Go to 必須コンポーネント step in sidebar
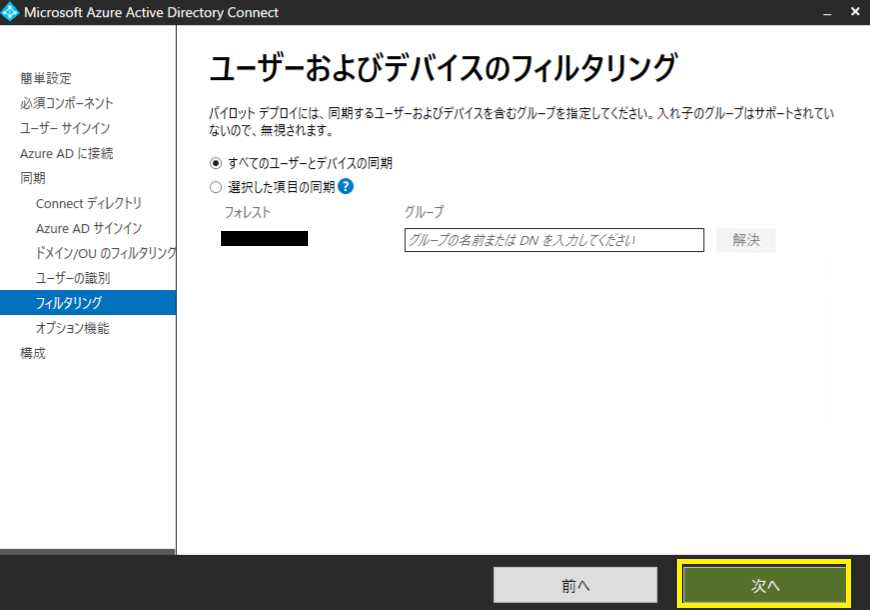Image resolution: width=870 pixels, height=610 pixels. coord(67,103)
